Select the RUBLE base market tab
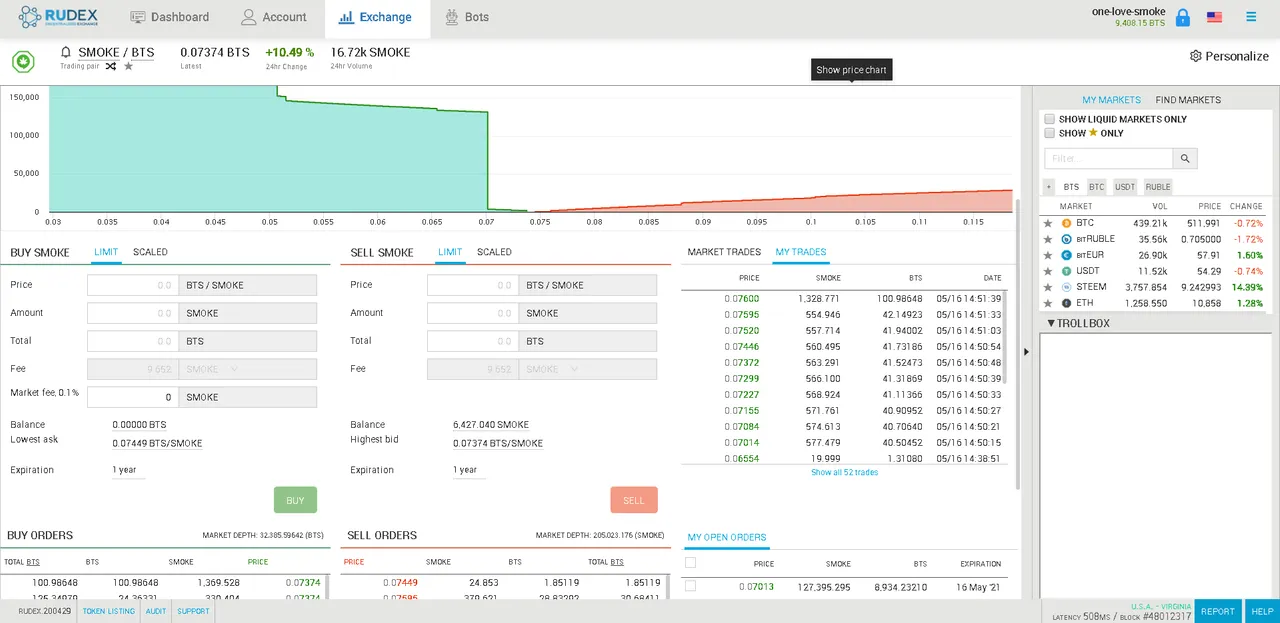Image resolution: width=1280 pixels, height=623 pixels. point(1158,187)
